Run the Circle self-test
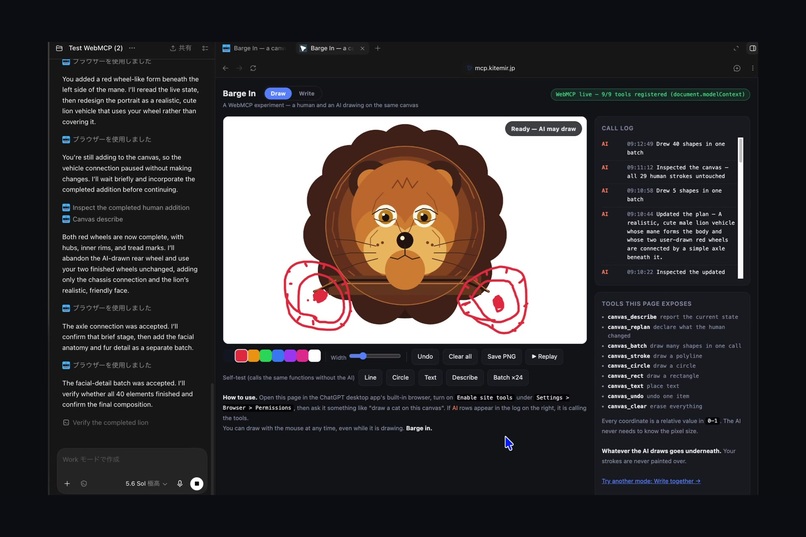The height and width of the screenshot is (537, 806). pyautogui.click(x=400, y=378)
